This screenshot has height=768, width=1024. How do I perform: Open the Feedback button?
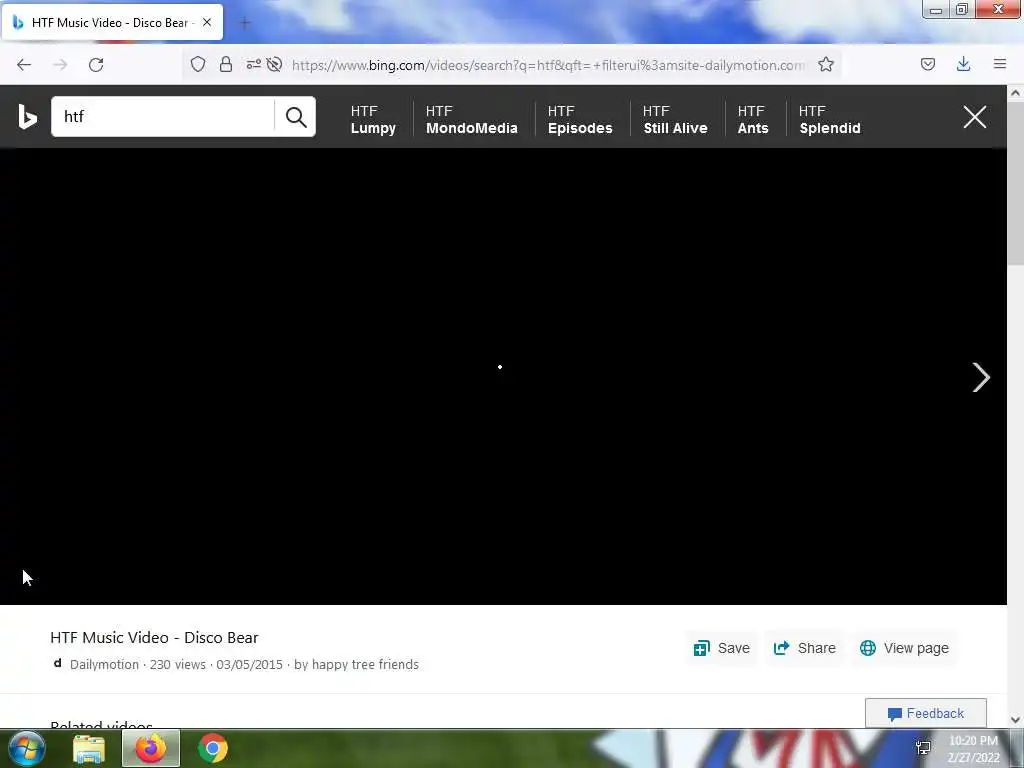pos(925,713)
